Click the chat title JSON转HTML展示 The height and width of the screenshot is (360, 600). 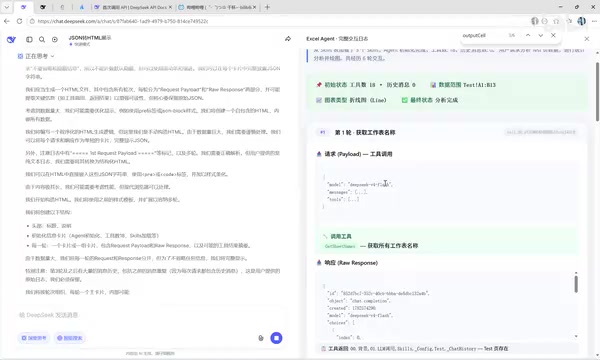coord(90,37)
